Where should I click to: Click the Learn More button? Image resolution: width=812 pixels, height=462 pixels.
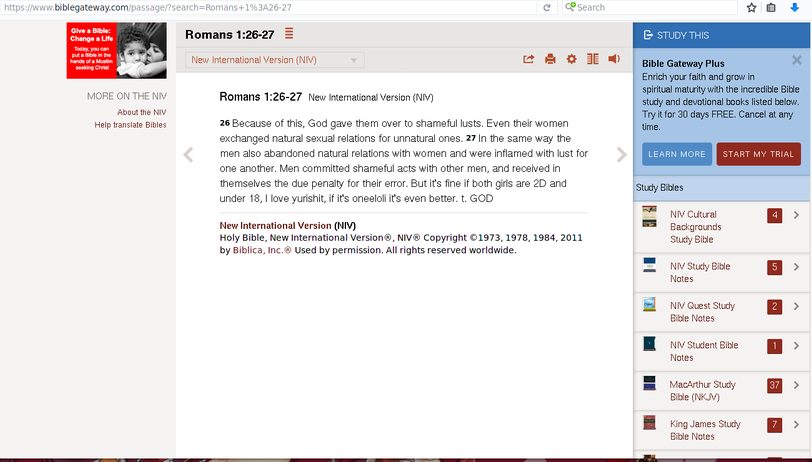[x=677, y=154]
